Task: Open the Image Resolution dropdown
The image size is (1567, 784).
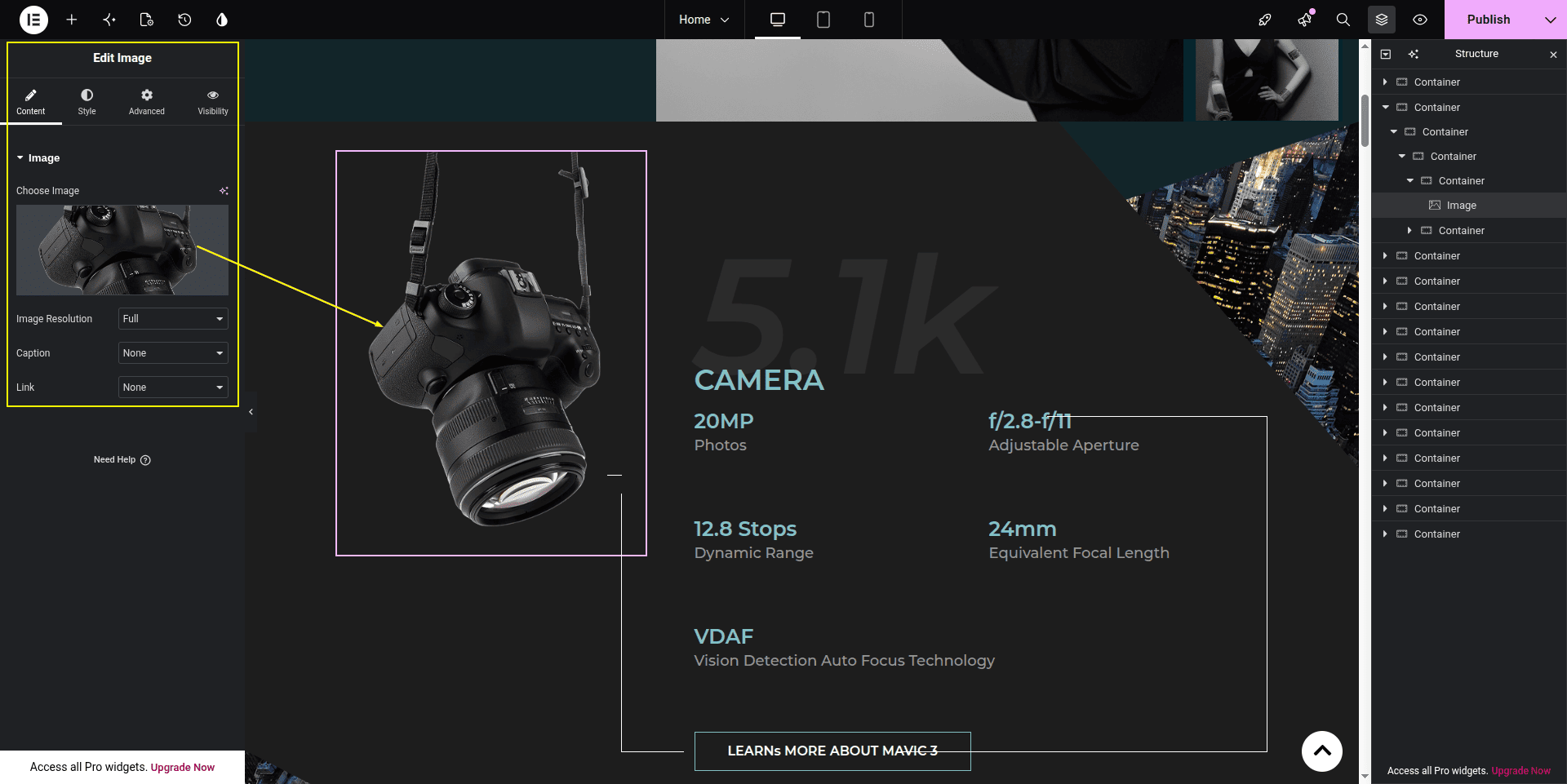Action: click(x=173, y=319)
